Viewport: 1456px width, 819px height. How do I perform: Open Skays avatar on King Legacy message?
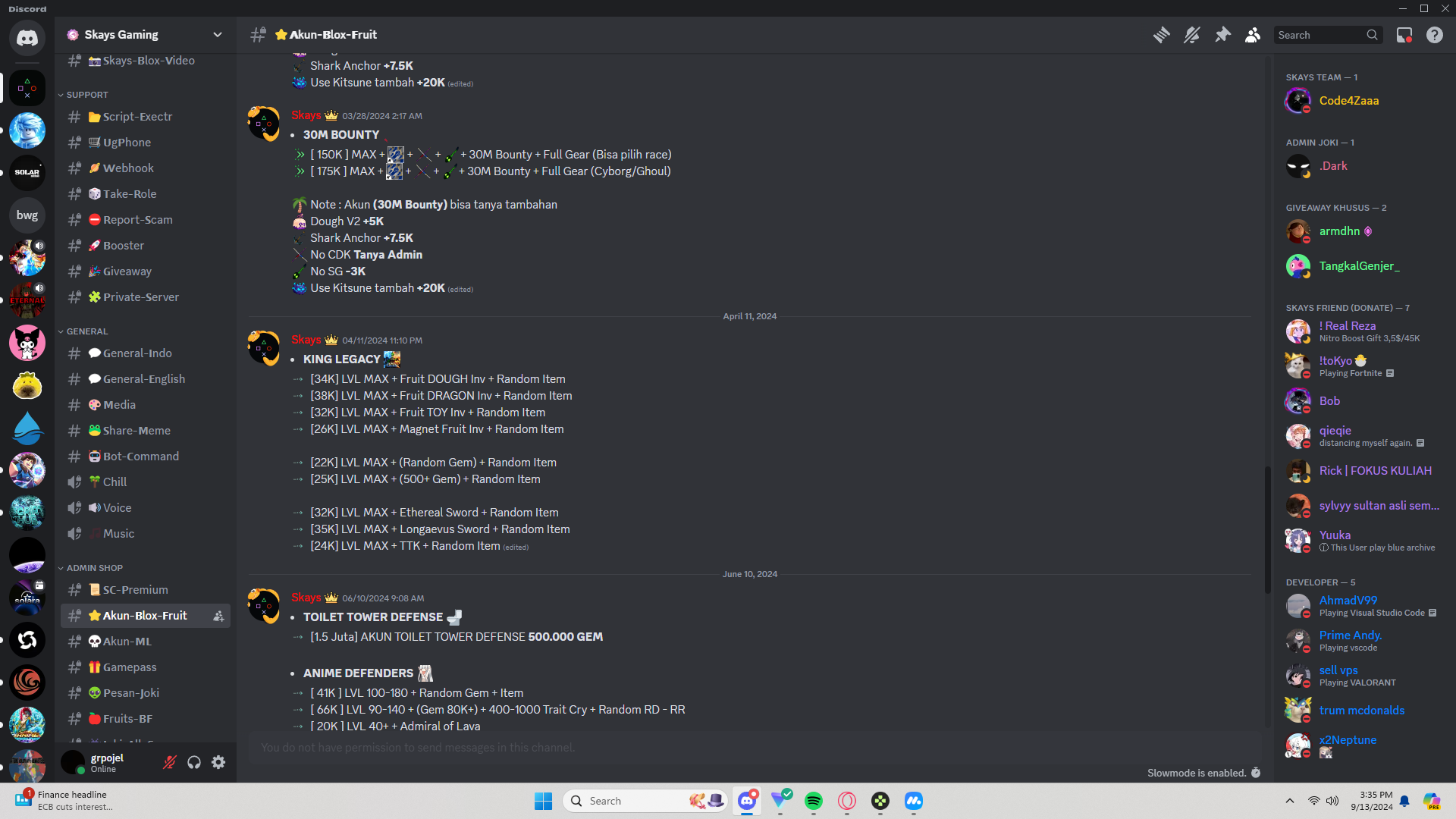264,347
